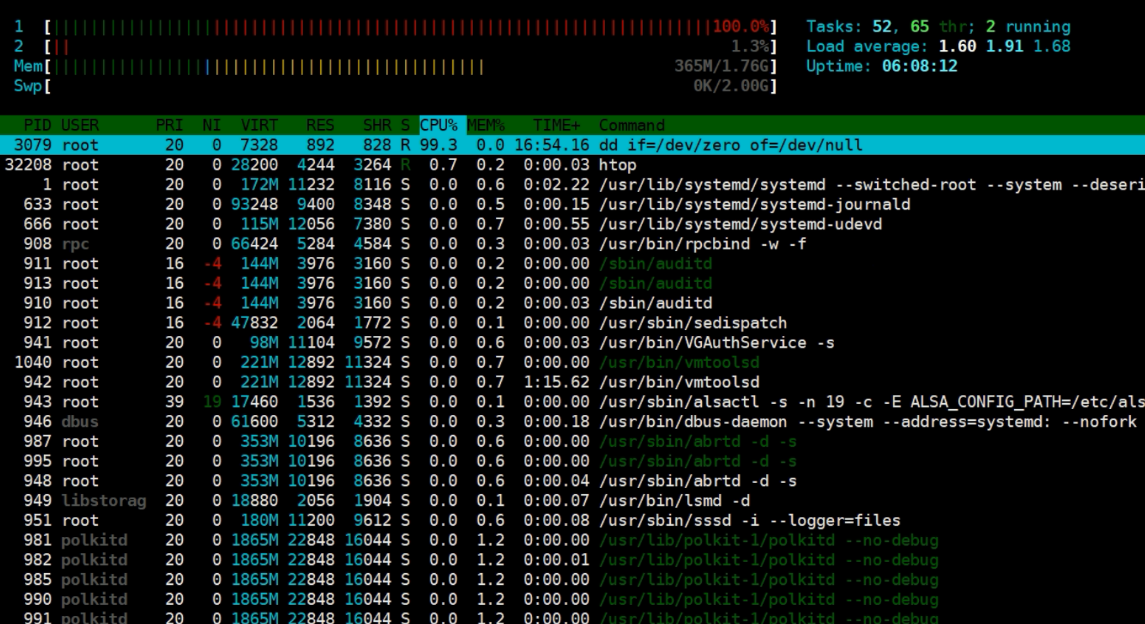Sort processes by RES column header

[320, 125]
